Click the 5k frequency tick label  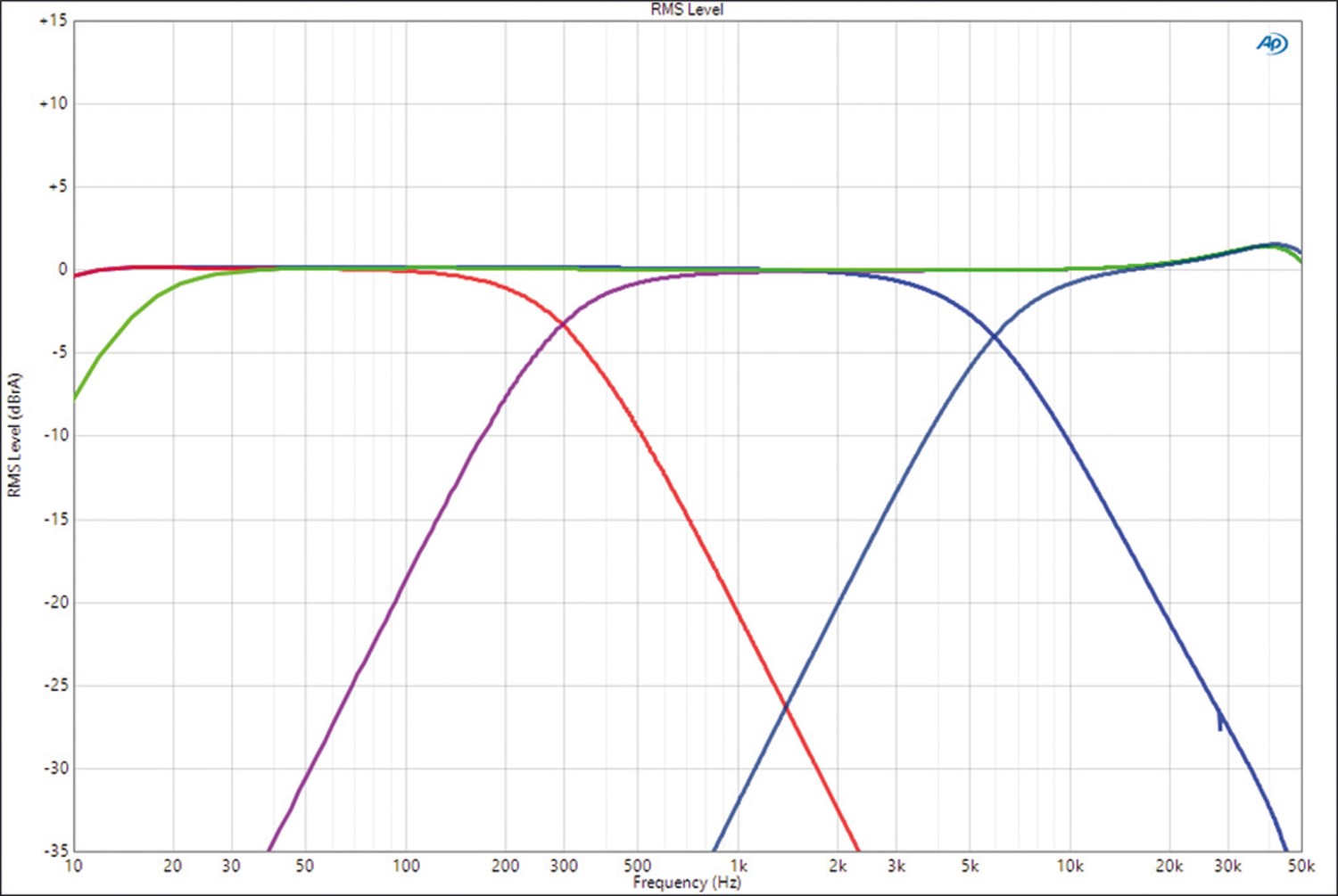coord(970,866)
